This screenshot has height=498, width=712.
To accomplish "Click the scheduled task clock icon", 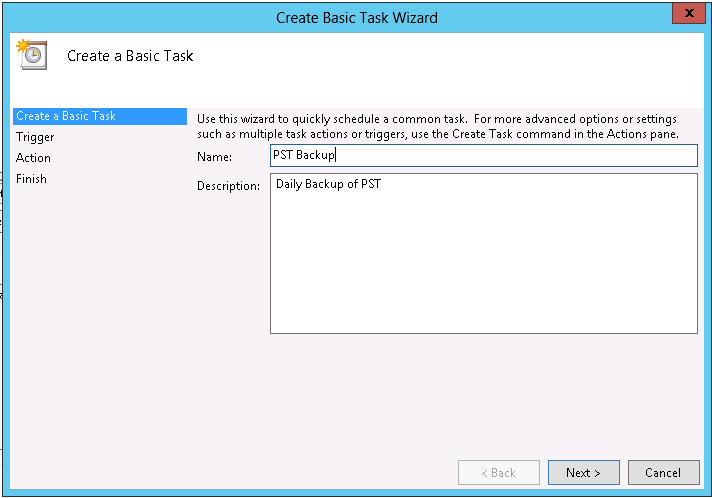I will point(32,54).
